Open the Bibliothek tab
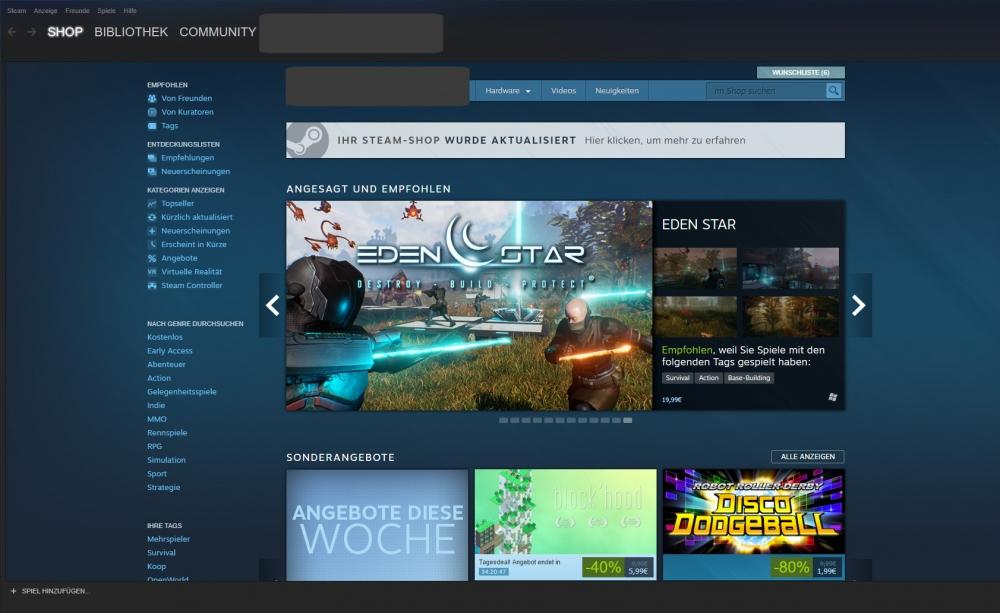The image size is (1000, 613). [131, 32]
